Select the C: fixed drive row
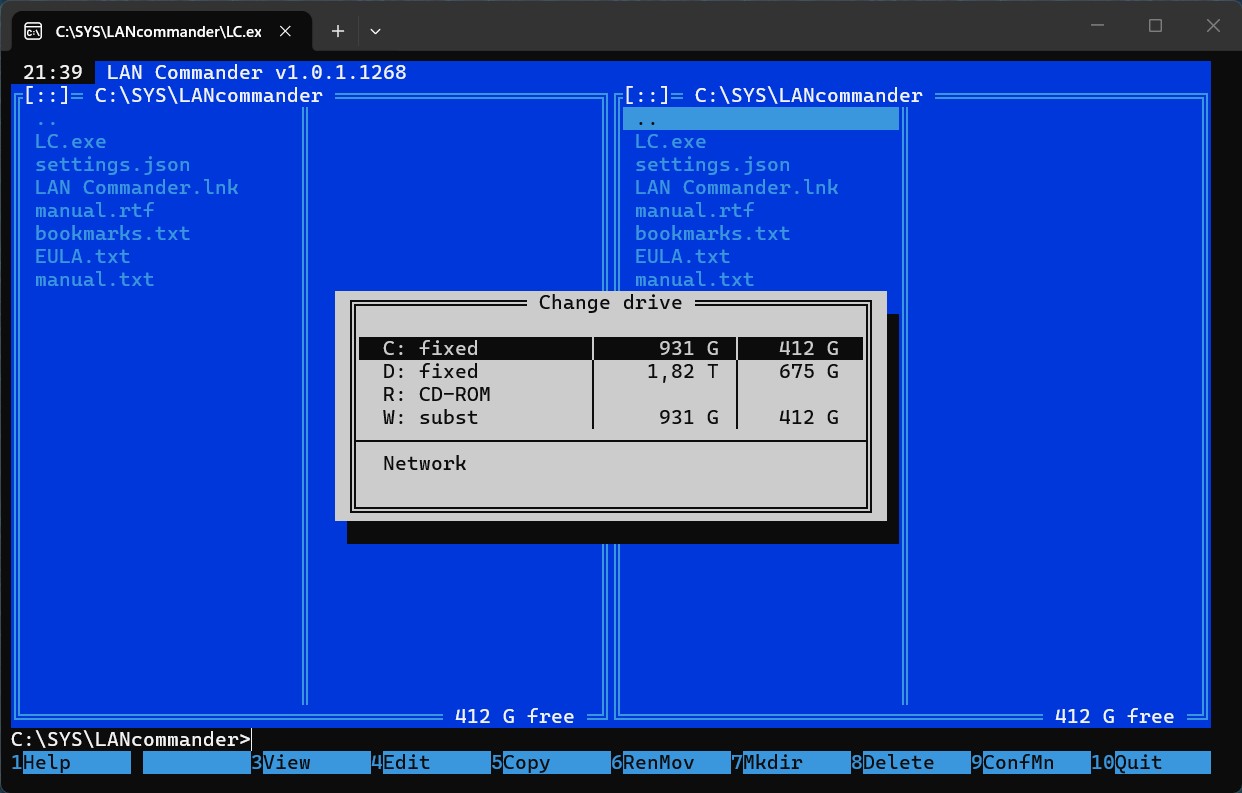The width and height of the screenshot is (1242, 793). (x=610, y=348)
